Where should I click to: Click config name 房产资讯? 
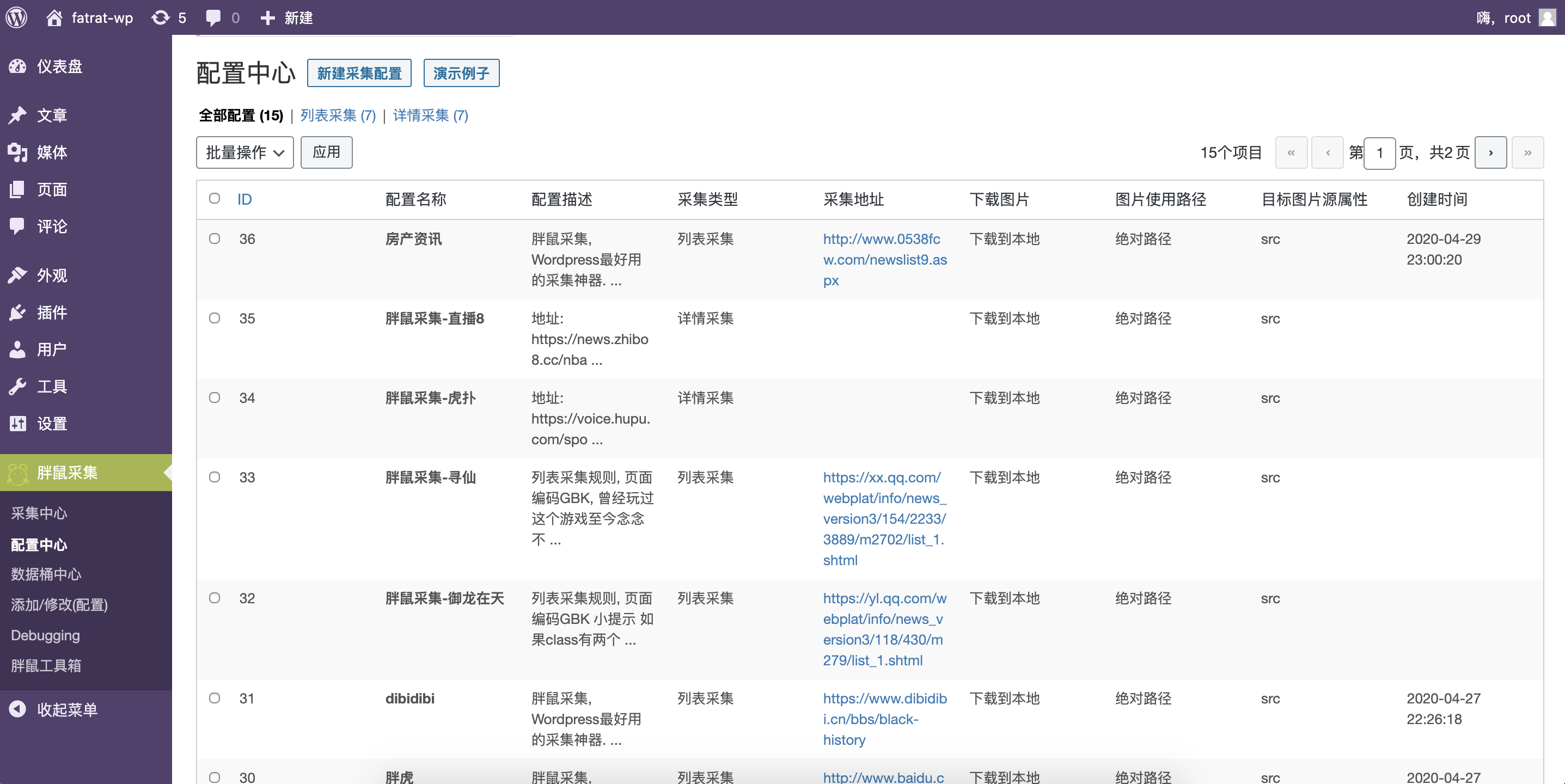[x=413, y=238]
